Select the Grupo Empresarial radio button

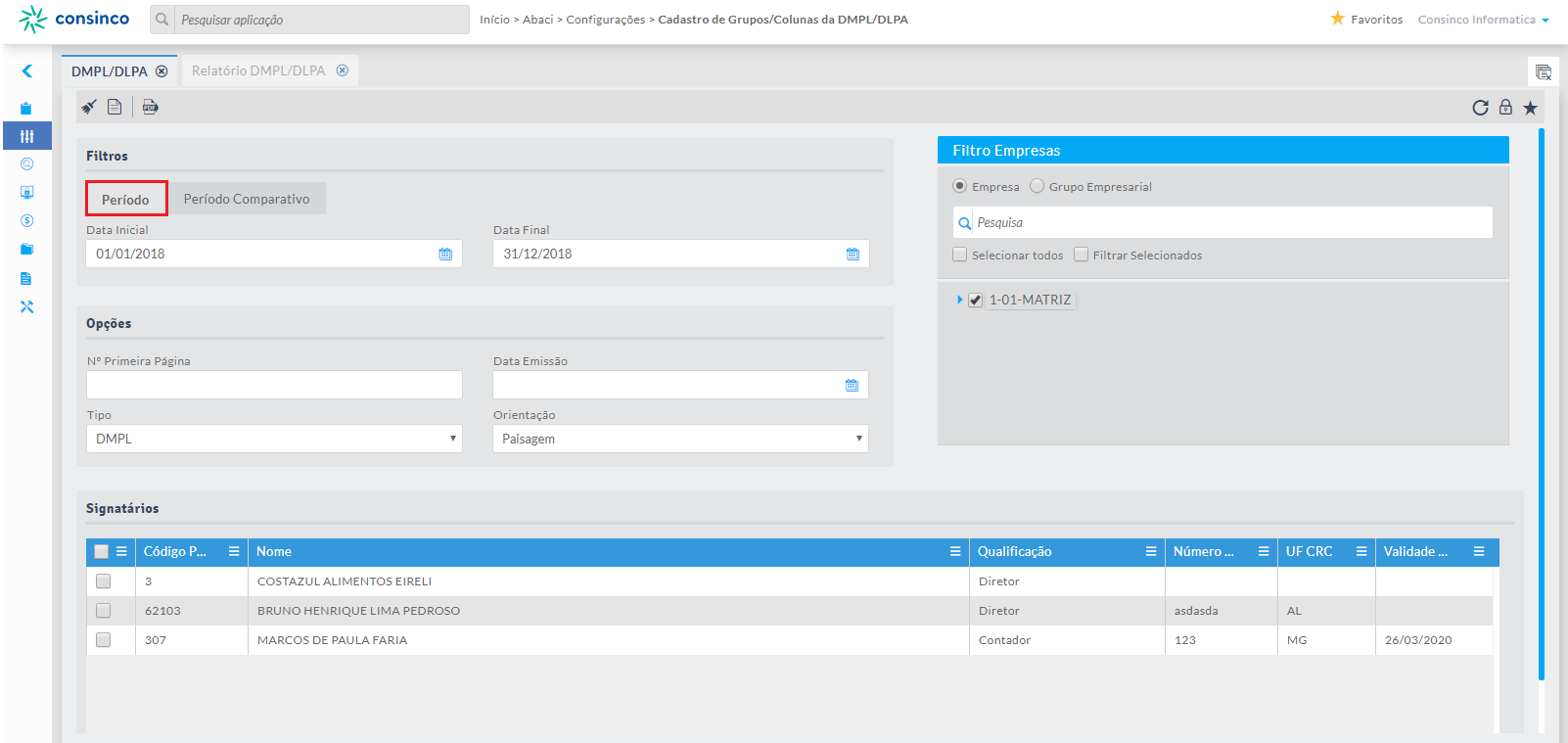(1037, 186)
